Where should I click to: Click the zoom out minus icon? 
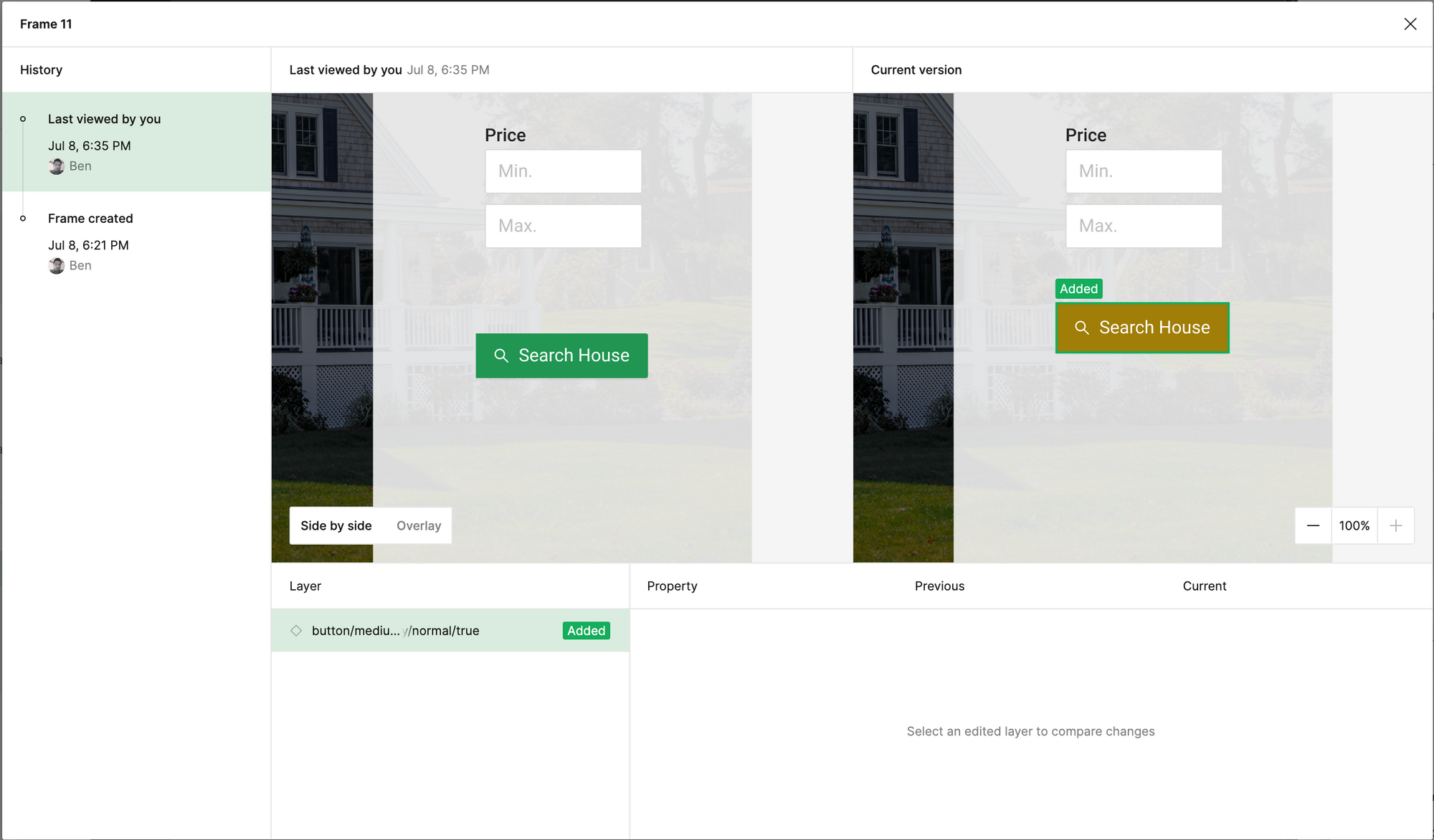tap(1313, 526)
